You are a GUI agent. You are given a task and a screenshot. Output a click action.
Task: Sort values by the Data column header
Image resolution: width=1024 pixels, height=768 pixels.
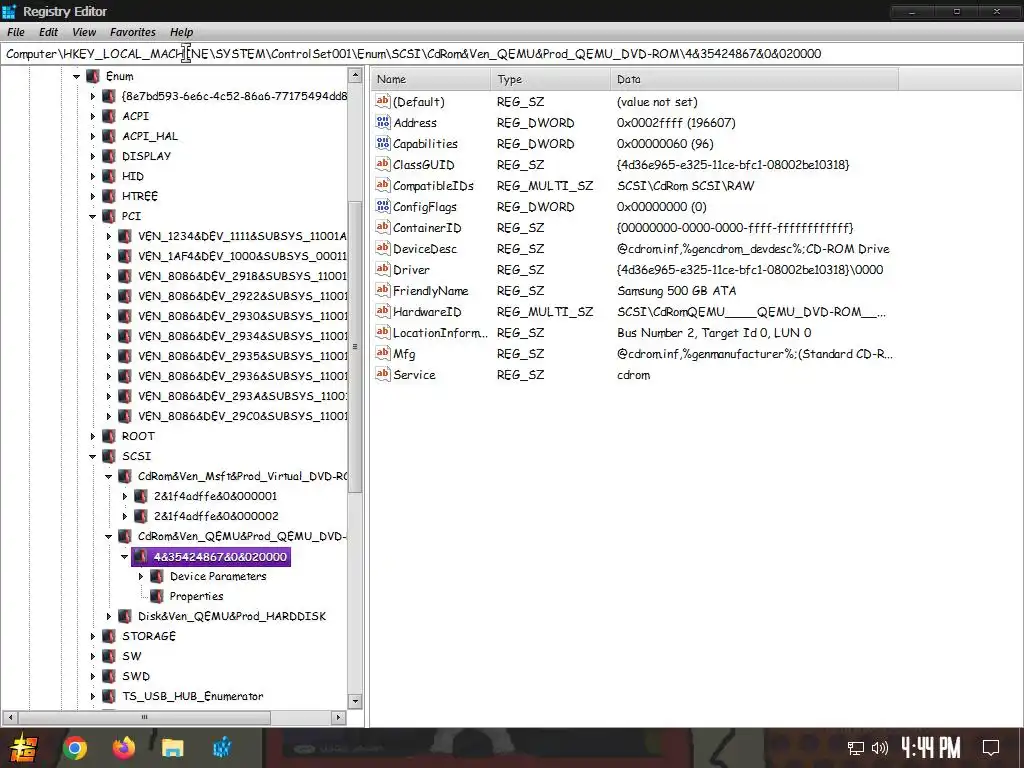pyautogui.click(x=754, y=79)
